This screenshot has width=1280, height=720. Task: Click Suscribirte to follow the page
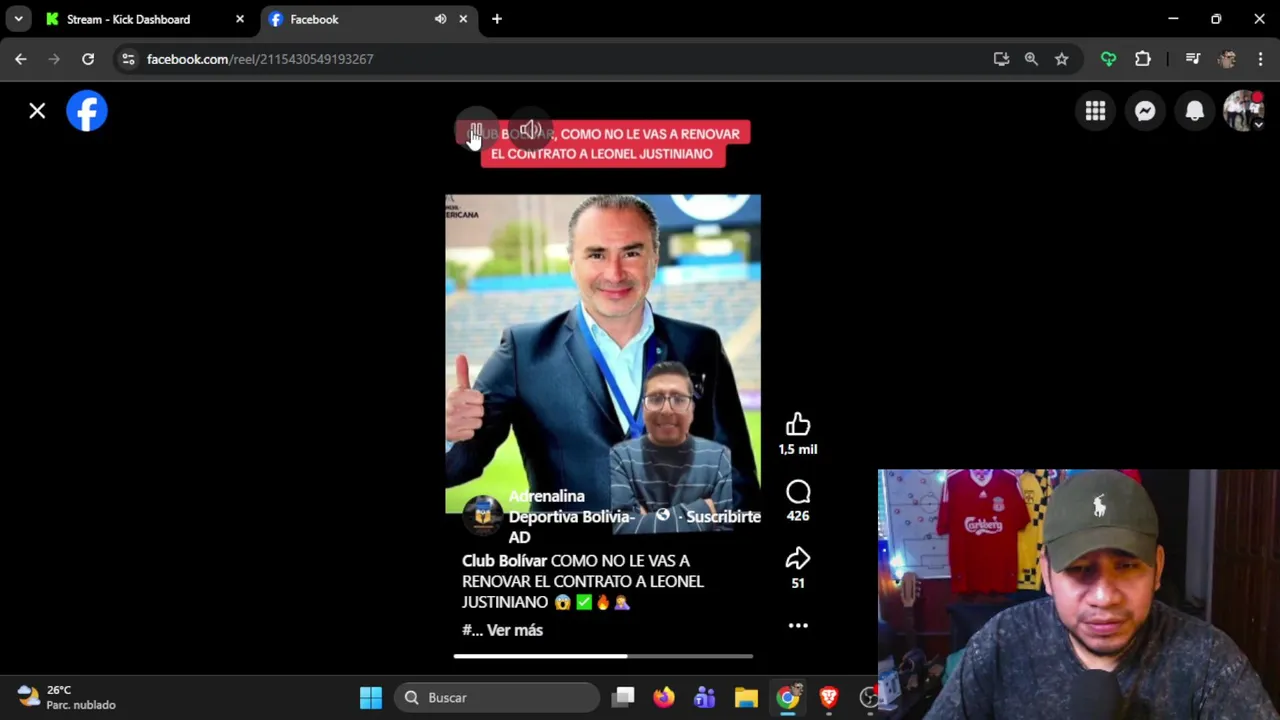[723, 517]
